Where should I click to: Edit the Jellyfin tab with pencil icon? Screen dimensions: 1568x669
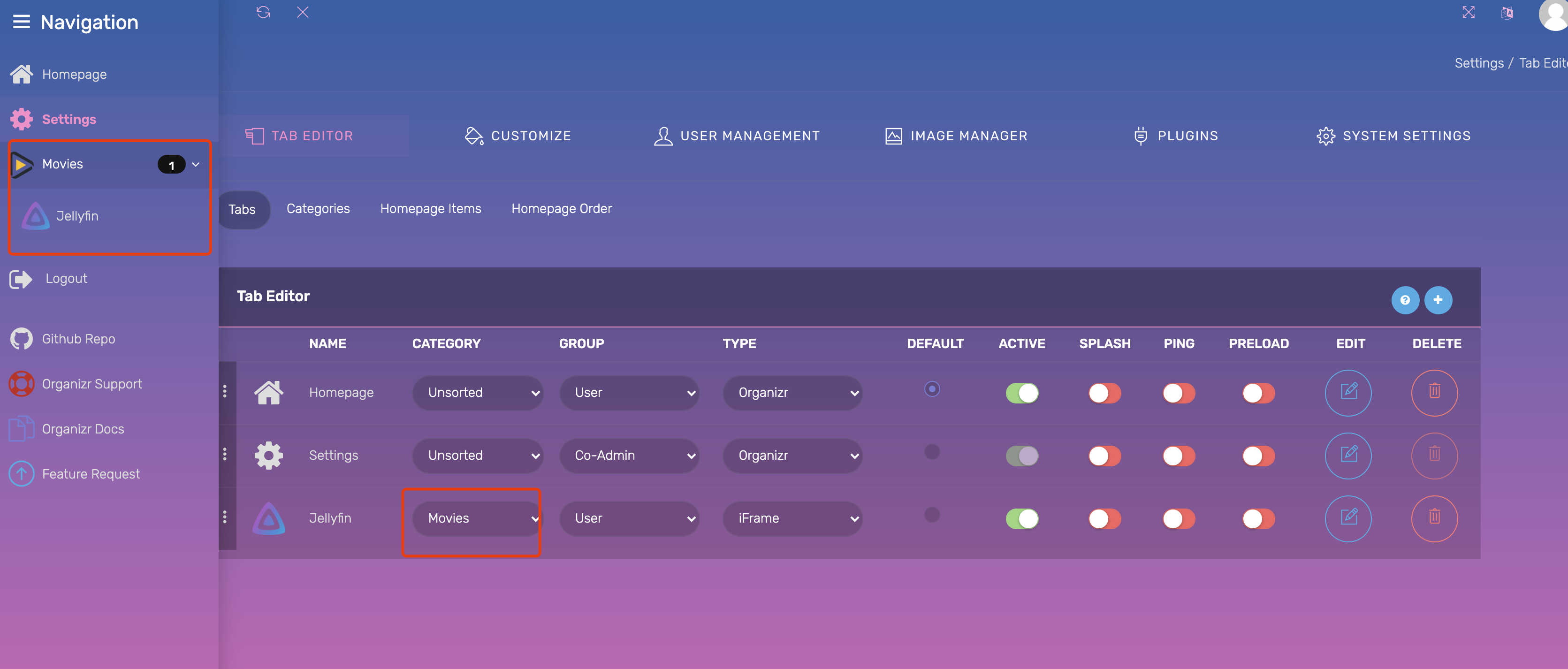coord(1348,518)
